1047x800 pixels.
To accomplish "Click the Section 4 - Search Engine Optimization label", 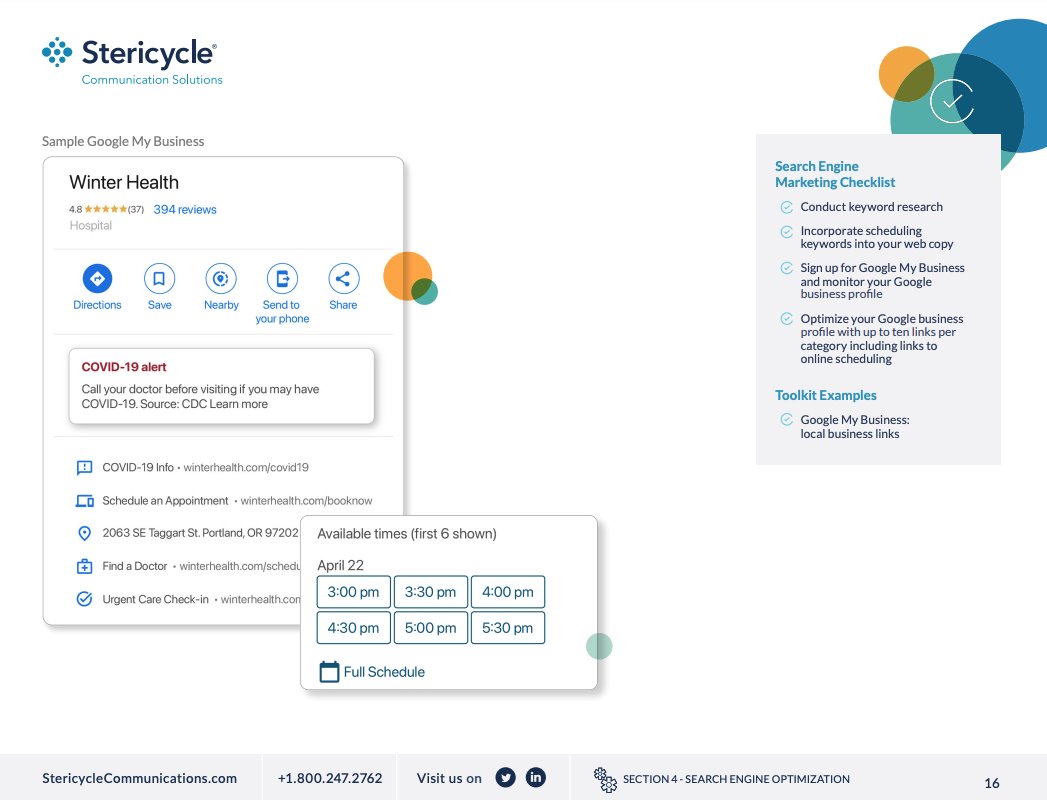I will pos(736,779).
